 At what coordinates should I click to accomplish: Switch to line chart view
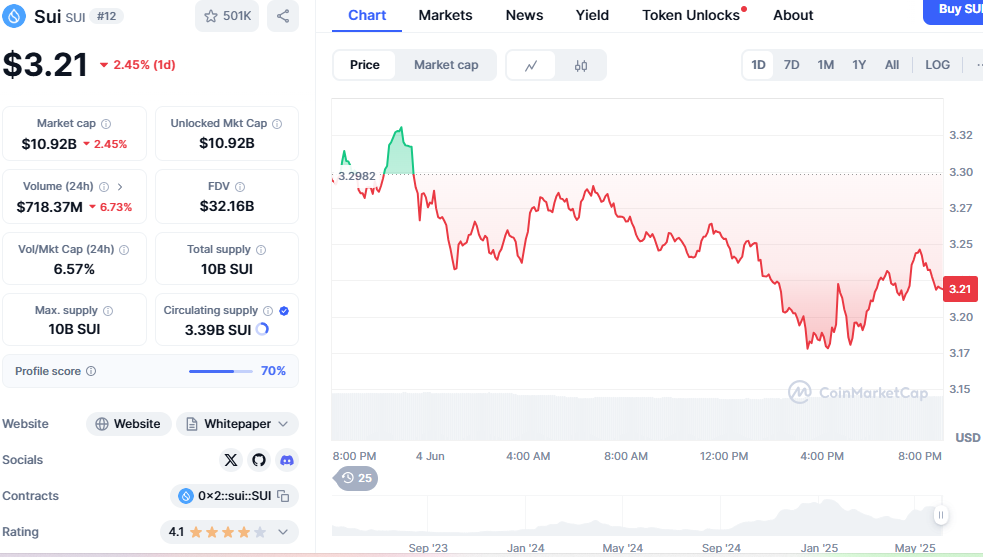point(531,65)
